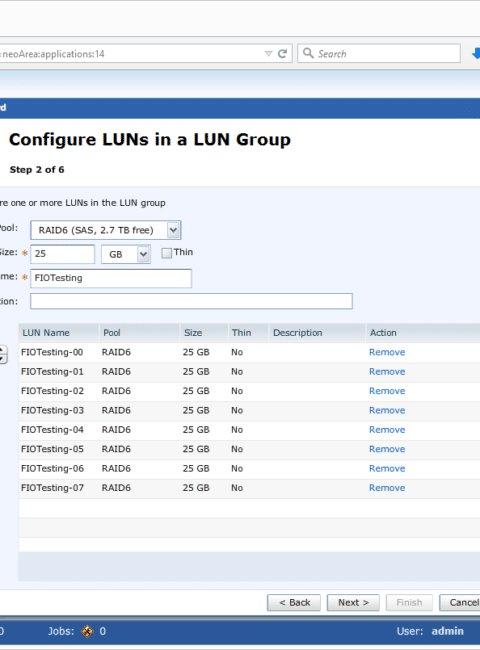Click the Next > button

(x=353, y=602)
